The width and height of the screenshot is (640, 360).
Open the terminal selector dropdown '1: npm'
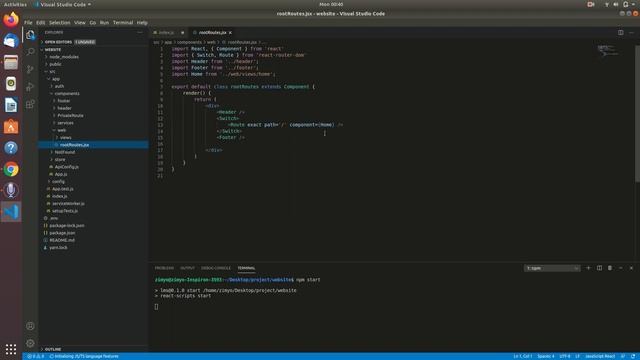pos(552,268)
